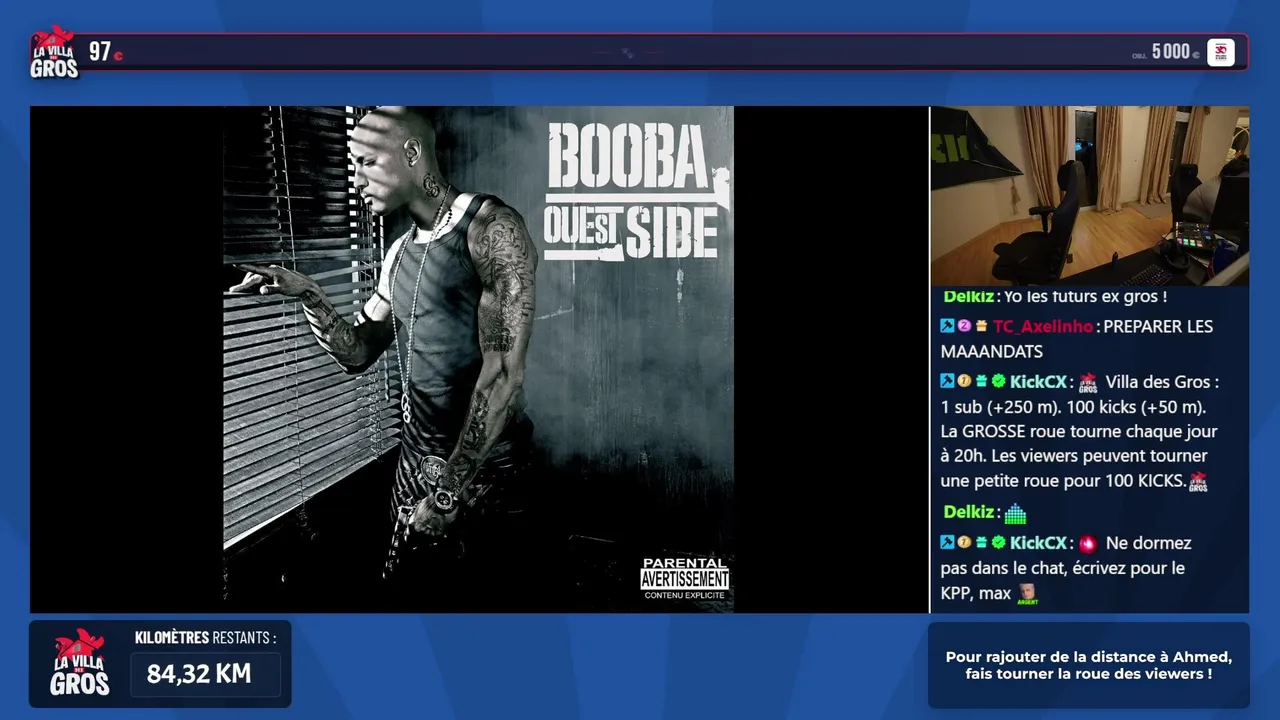1280x720 pixels.
Task: Click gift badge beside TC_Axelinho
Action: coord(981,326)
